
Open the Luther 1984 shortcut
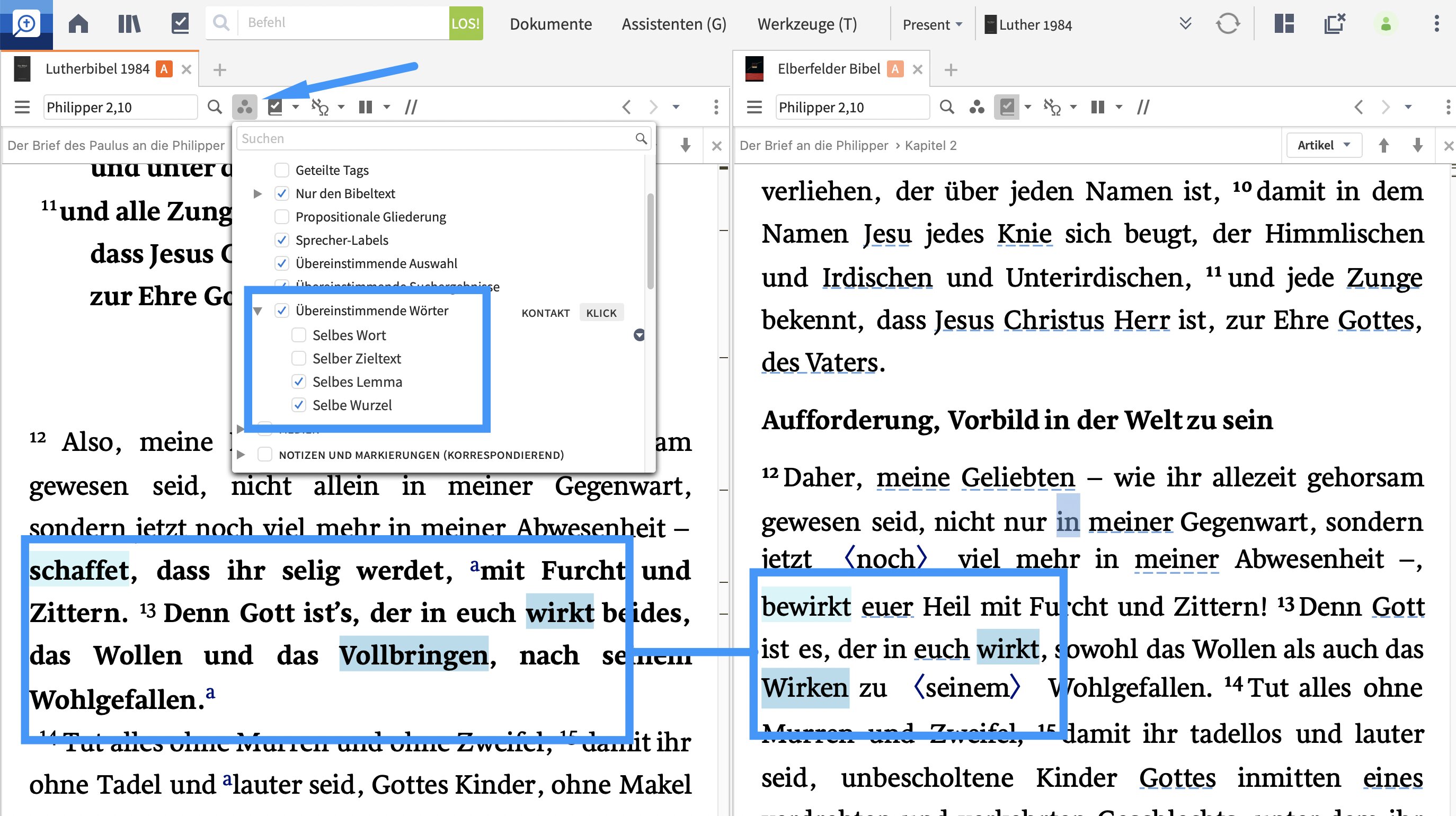(x=1028, y=25)
